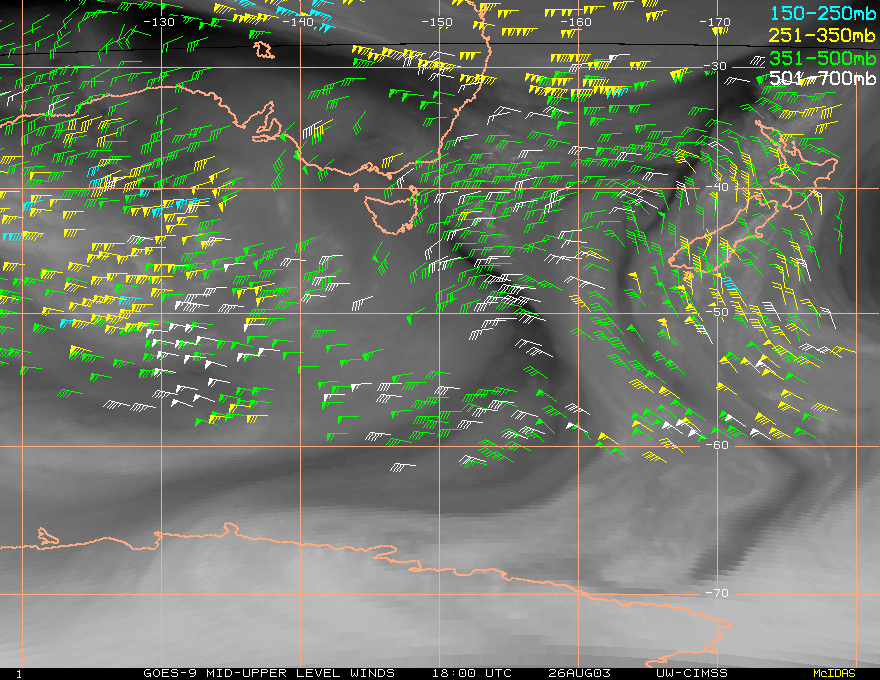
Task: Click the -130 longitude label
Action: tap(159, 22)
